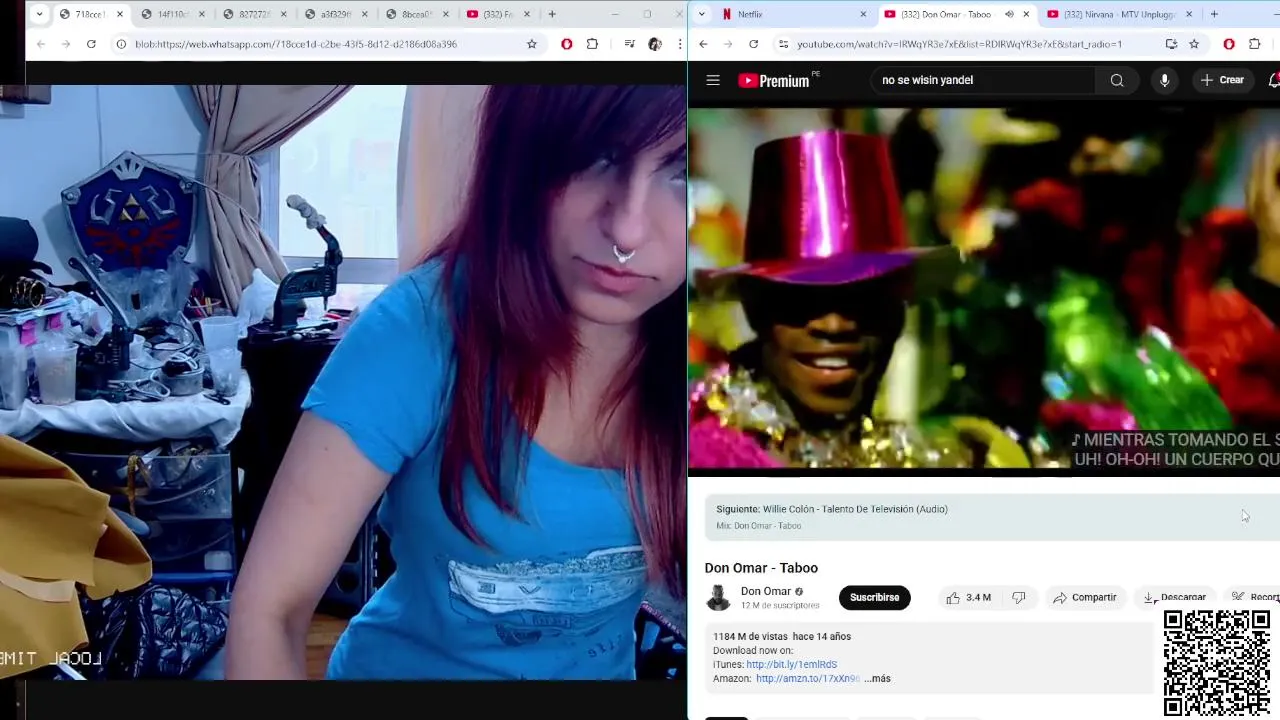This screenshot has width=1280, height=720.
Task: Open tab search dropdown in right browser window
Action: point(701,14)
